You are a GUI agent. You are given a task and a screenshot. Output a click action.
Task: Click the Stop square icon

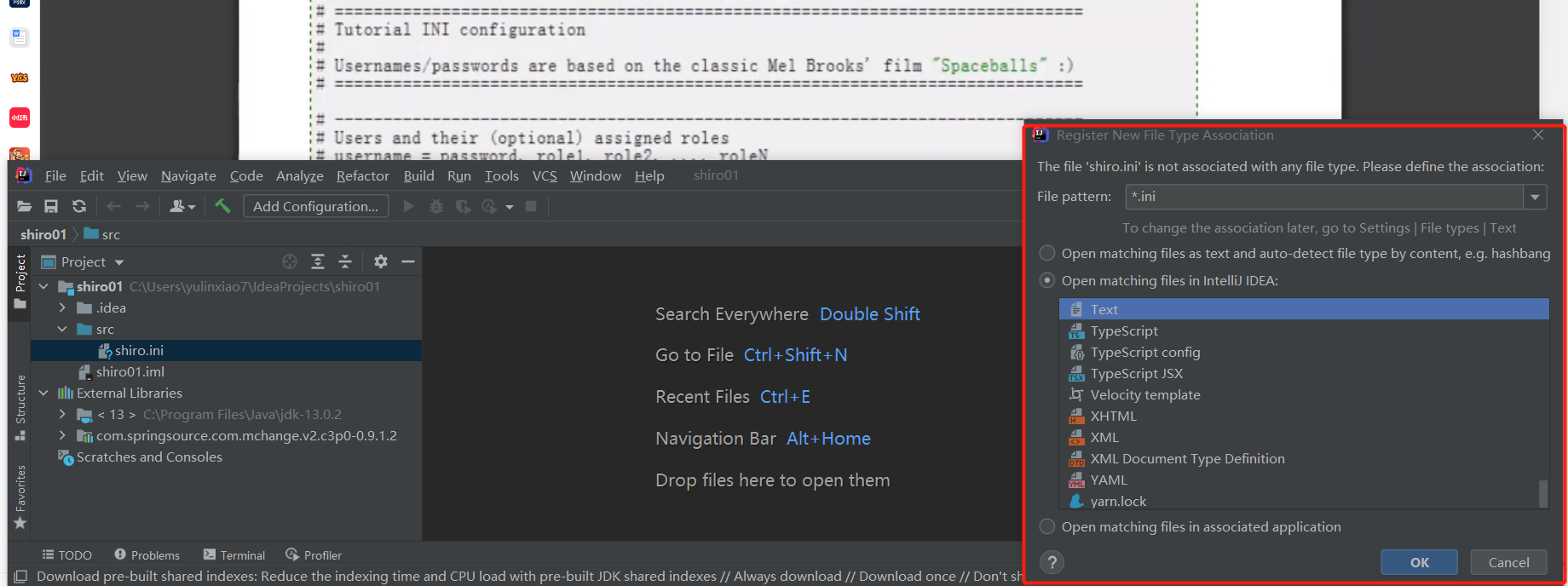point(531,206)
